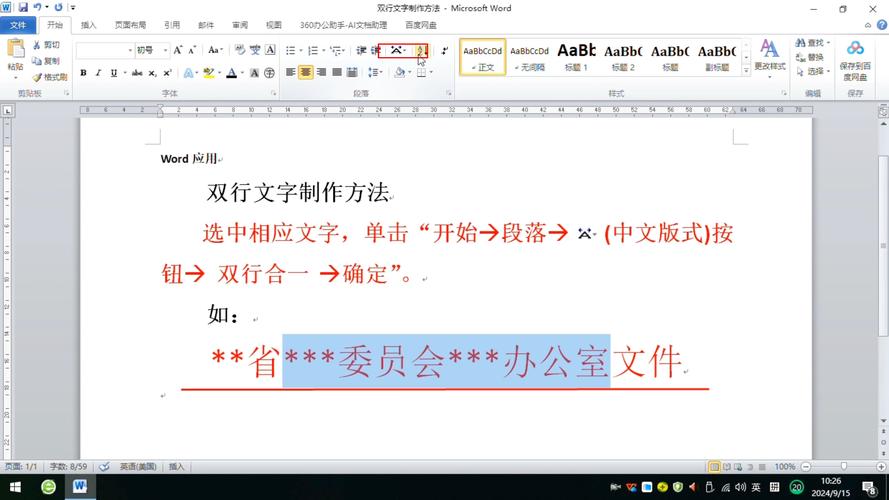The image size is (889, 500).
Task: Open the font name dropdown
Action: pos(130,50)
